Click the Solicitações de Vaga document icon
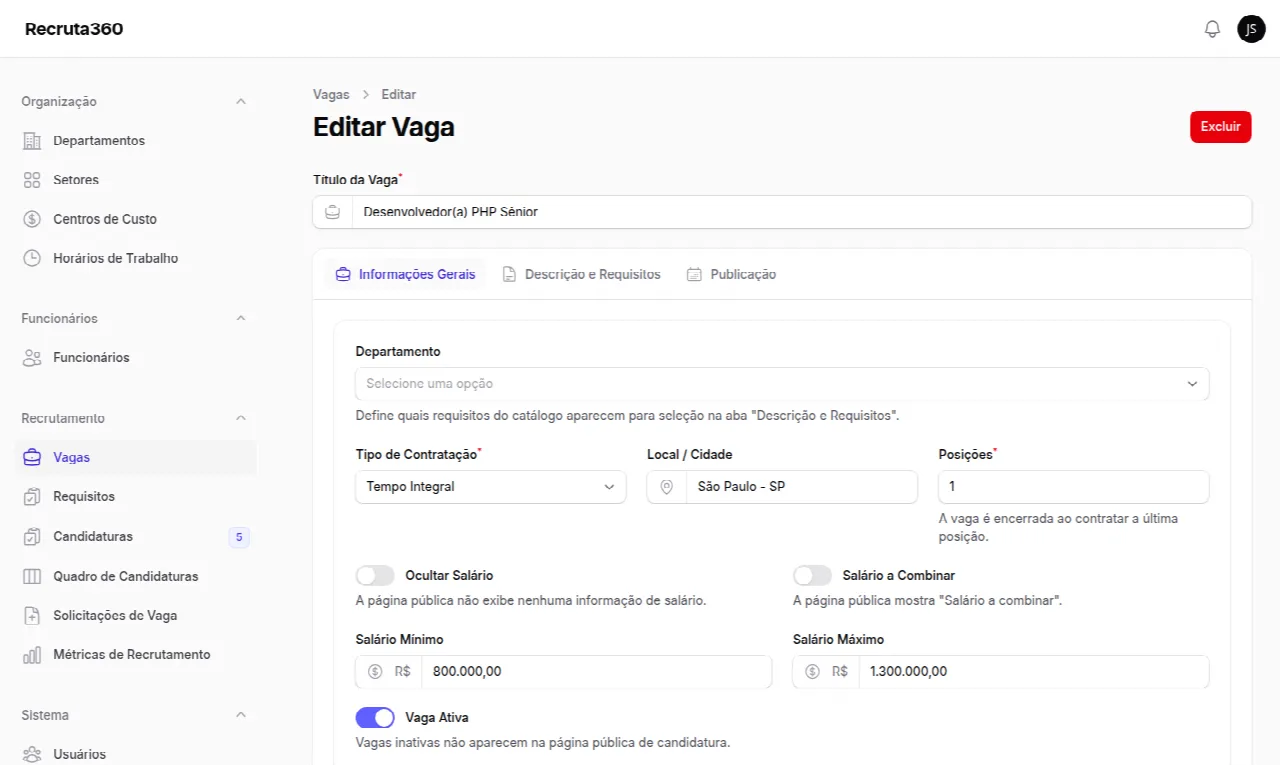 coord(32,616)
